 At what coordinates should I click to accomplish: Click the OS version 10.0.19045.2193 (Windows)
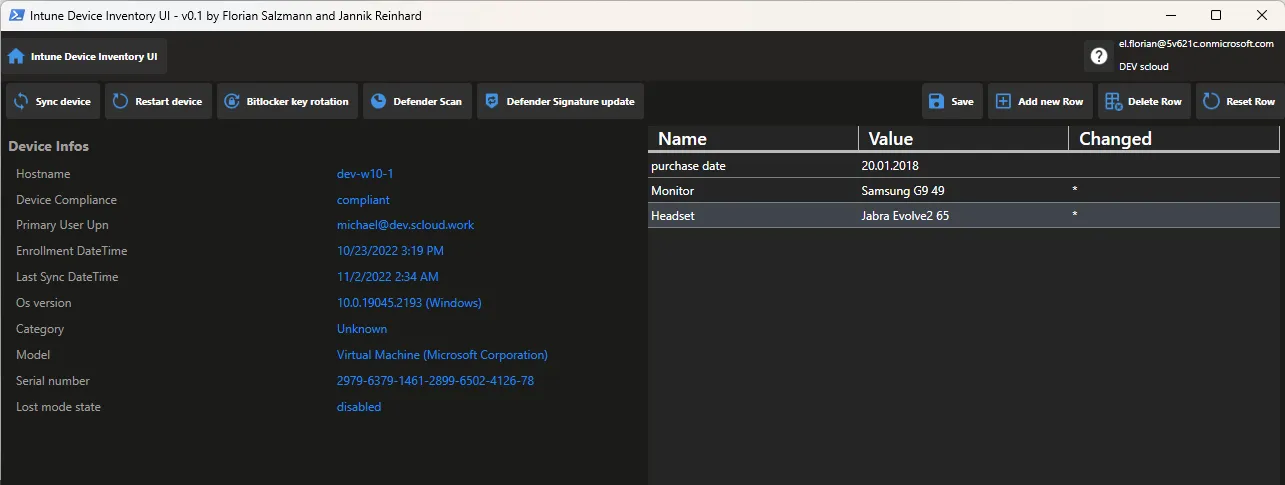(409, 303)
